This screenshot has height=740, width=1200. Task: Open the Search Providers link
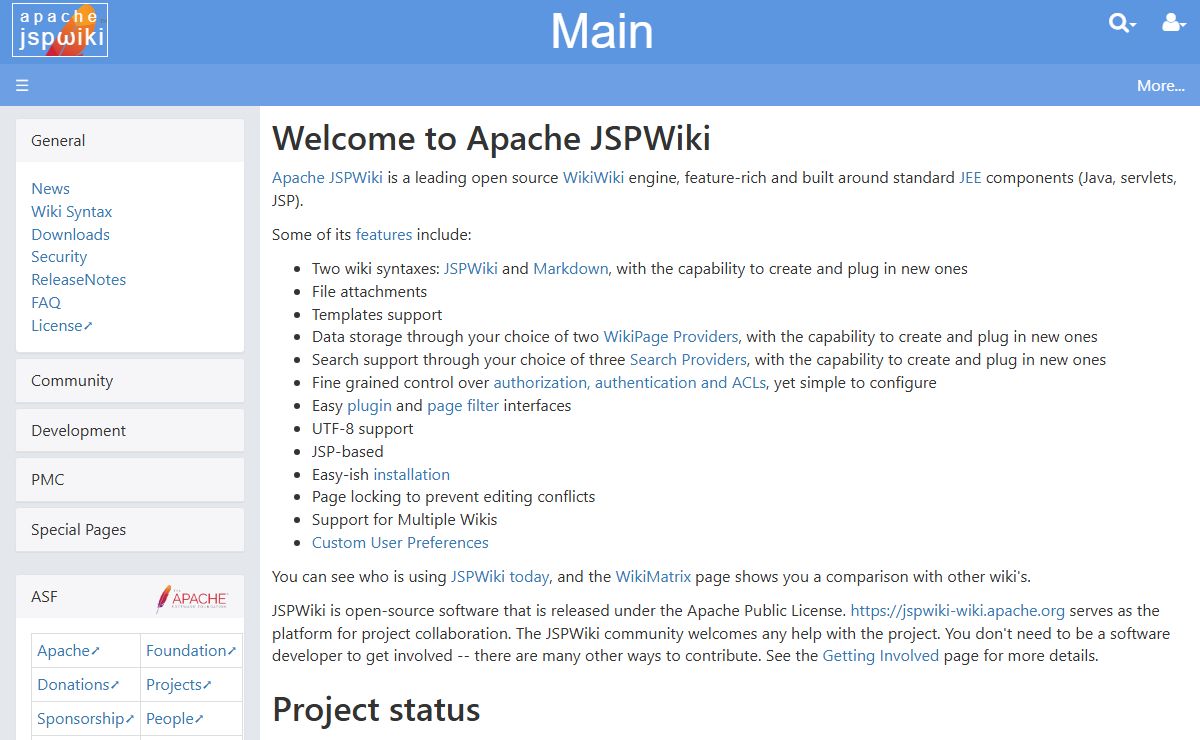coord(688,360)
